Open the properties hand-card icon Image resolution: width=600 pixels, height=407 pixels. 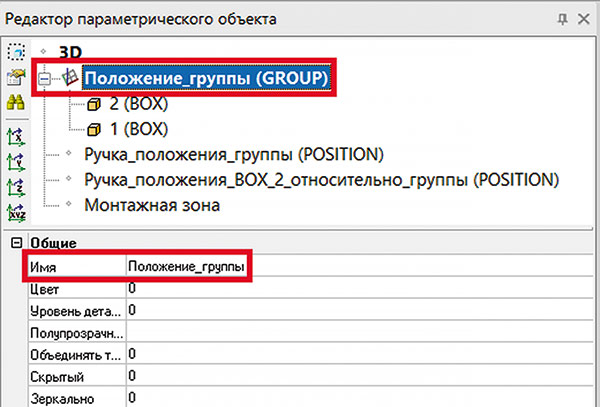(16, 77)
